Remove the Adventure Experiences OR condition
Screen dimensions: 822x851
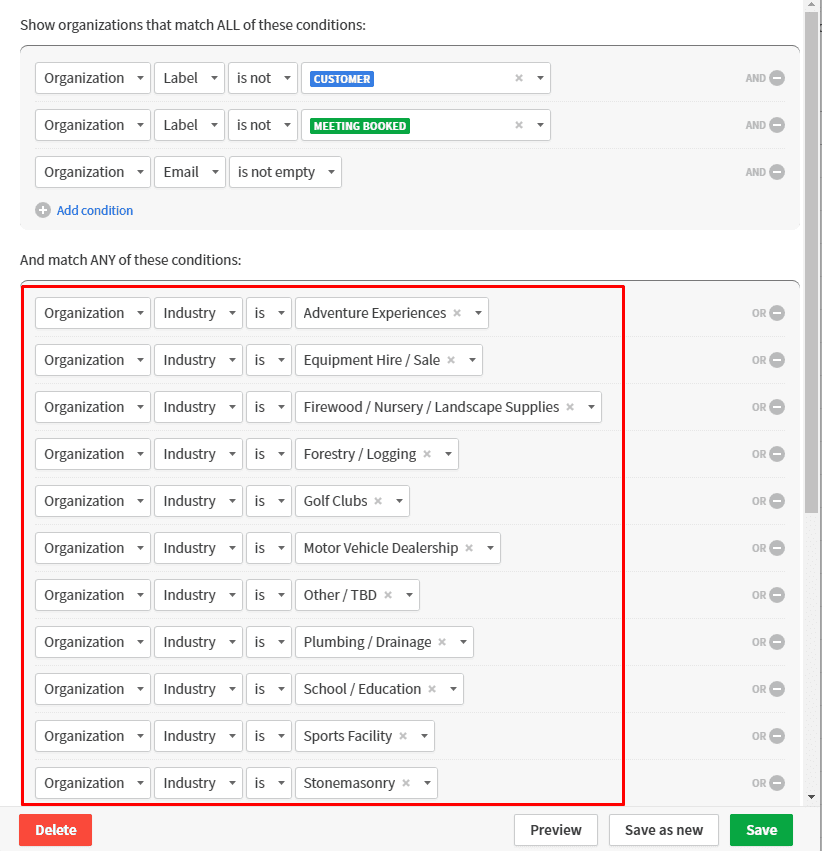(x=777, y=313)
